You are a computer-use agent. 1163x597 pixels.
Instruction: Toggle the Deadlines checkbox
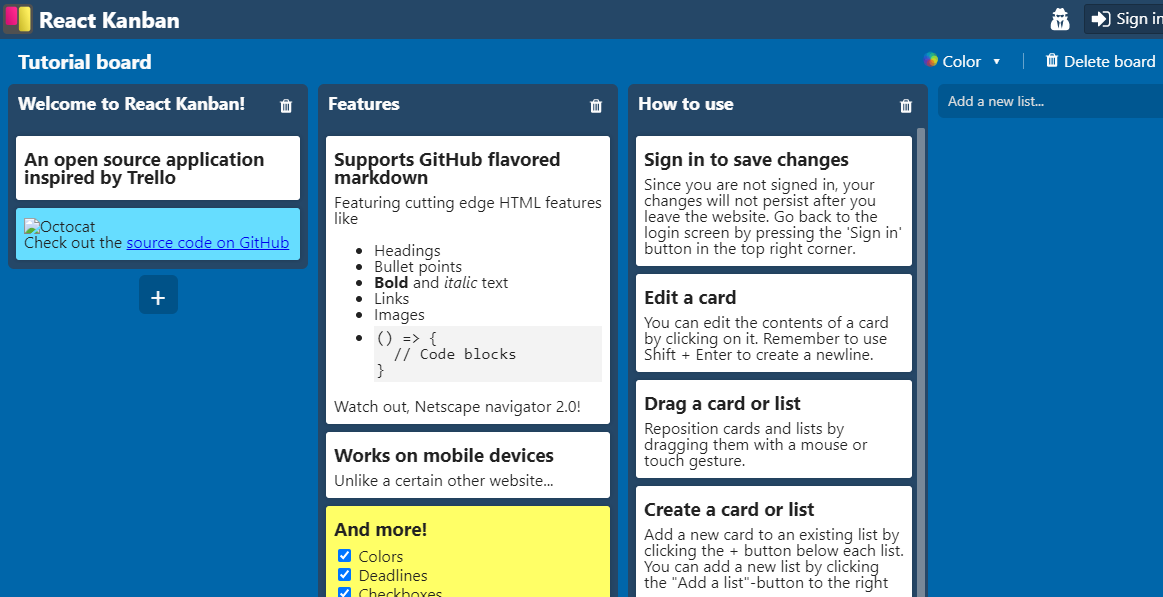[344, 575]
